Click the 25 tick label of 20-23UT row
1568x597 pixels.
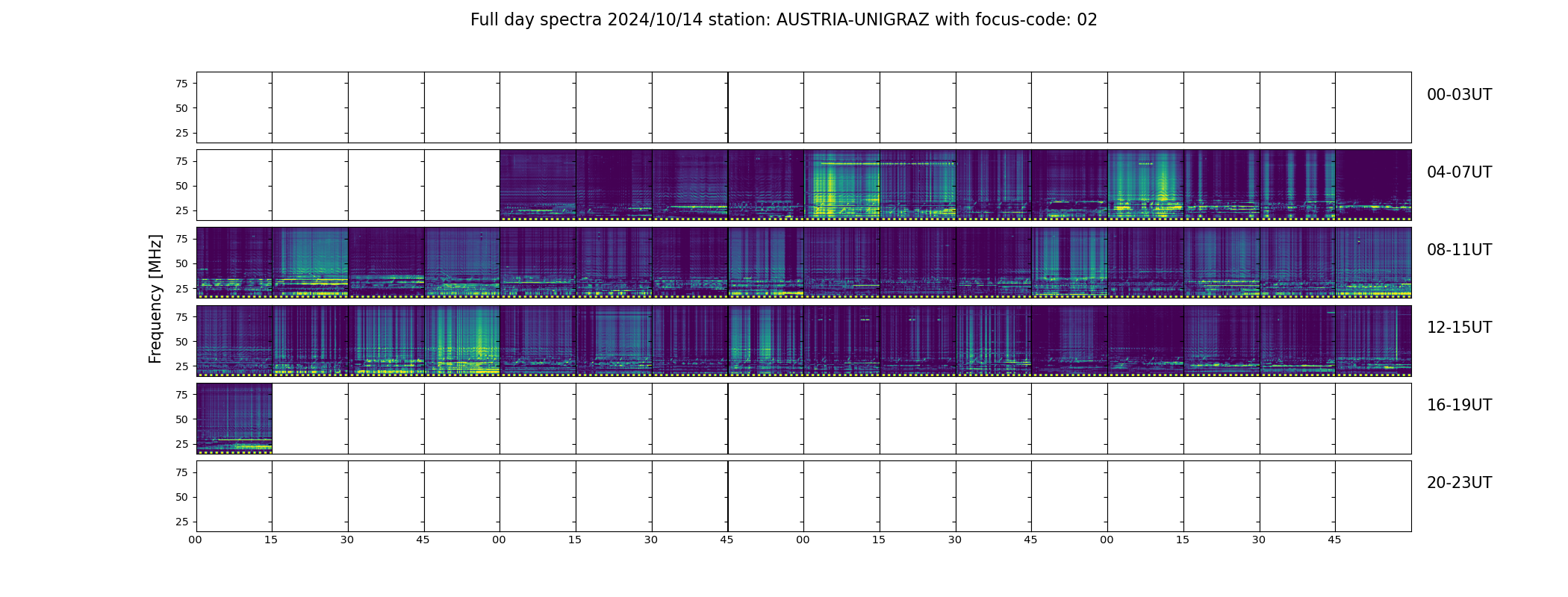[x=181, y=522]
